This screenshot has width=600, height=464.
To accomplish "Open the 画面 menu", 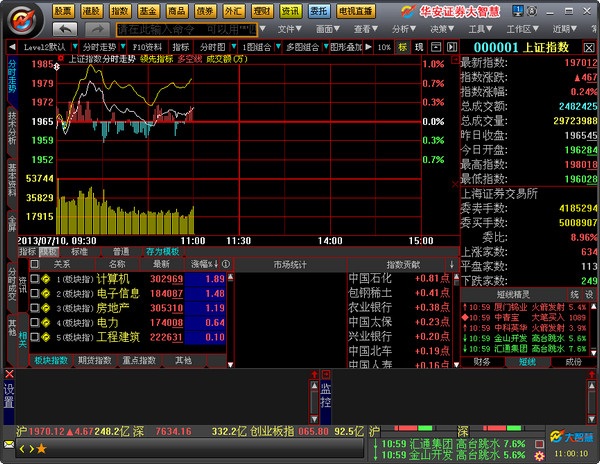I will [328, 29].
